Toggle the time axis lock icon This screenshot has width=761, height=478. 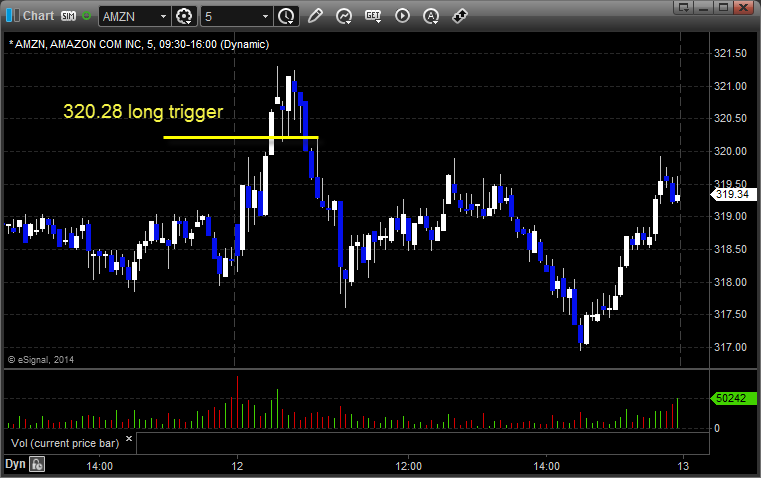point(37,464)
